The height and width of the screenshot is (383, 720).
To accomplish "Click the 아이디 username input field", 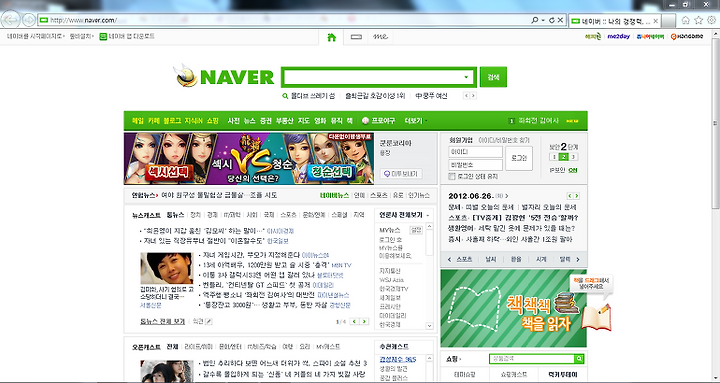I will (x=475, y=152).
